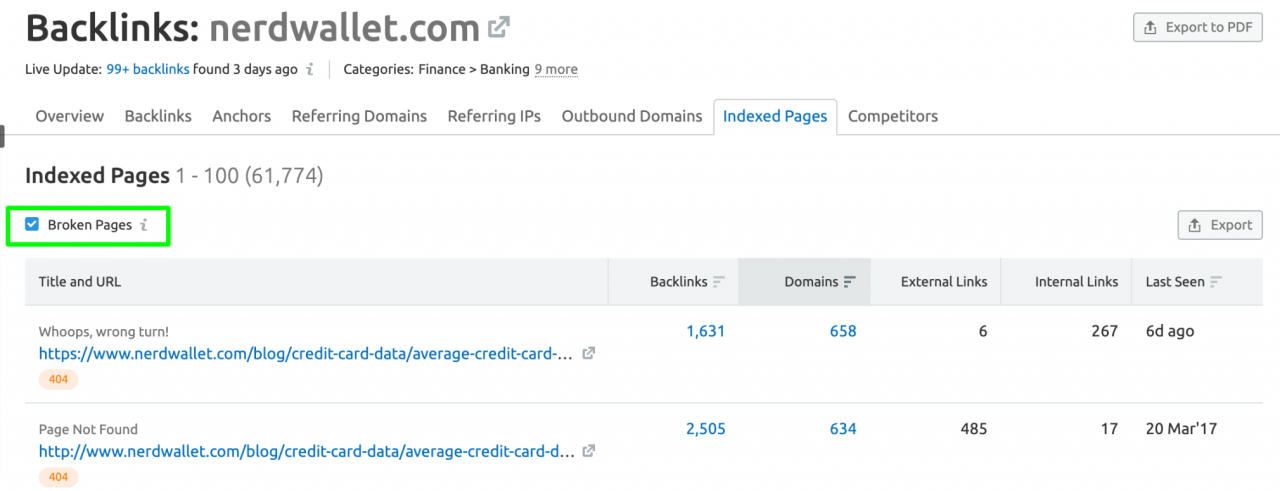Open the https nerdwallet average-credit-card URL link
1280x491 pixels.
coord(307,353)
